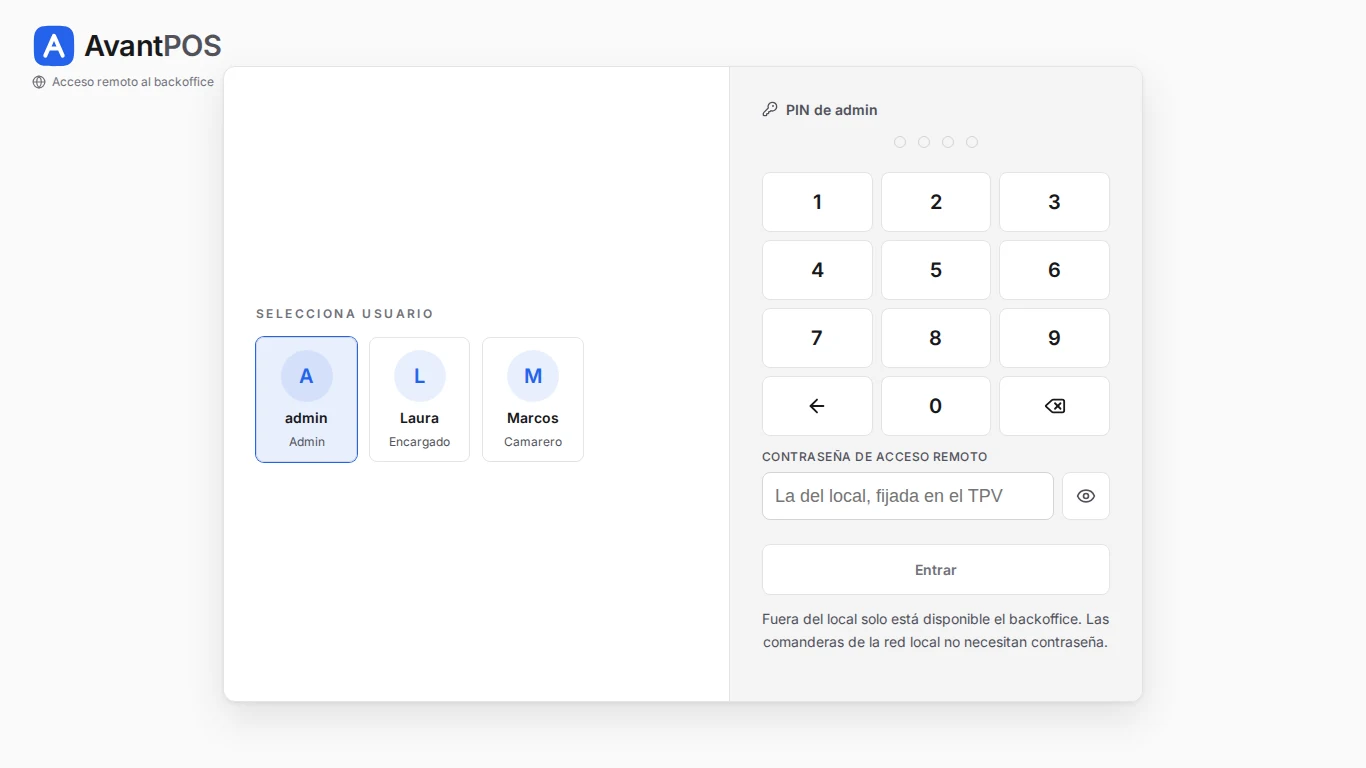Select the admin user card
Image resolution: width=1366 pixels, height=768 pixels.
coord(306,399)
